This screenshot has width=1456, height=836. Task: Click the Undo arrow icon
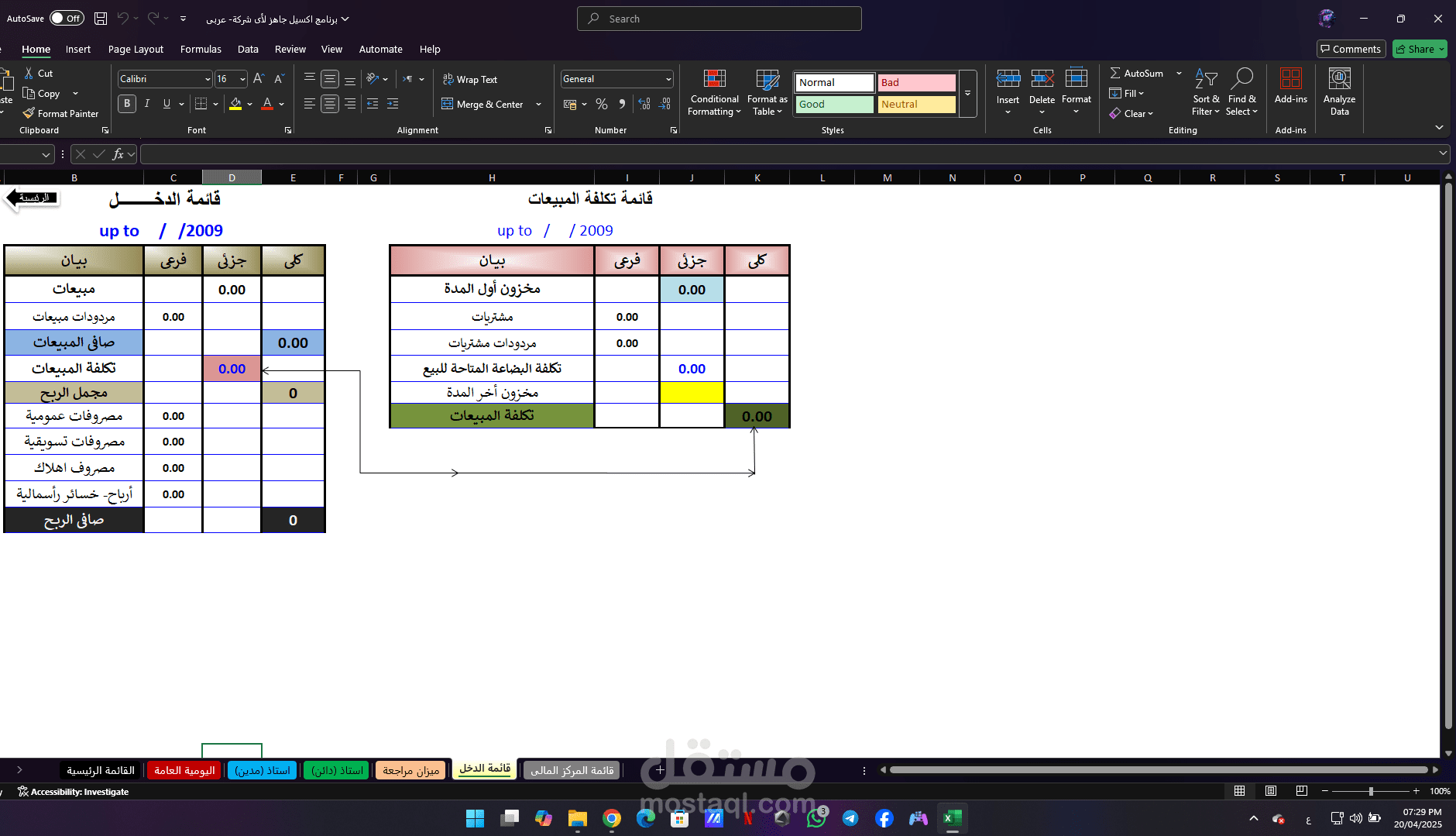click(123, 19)
